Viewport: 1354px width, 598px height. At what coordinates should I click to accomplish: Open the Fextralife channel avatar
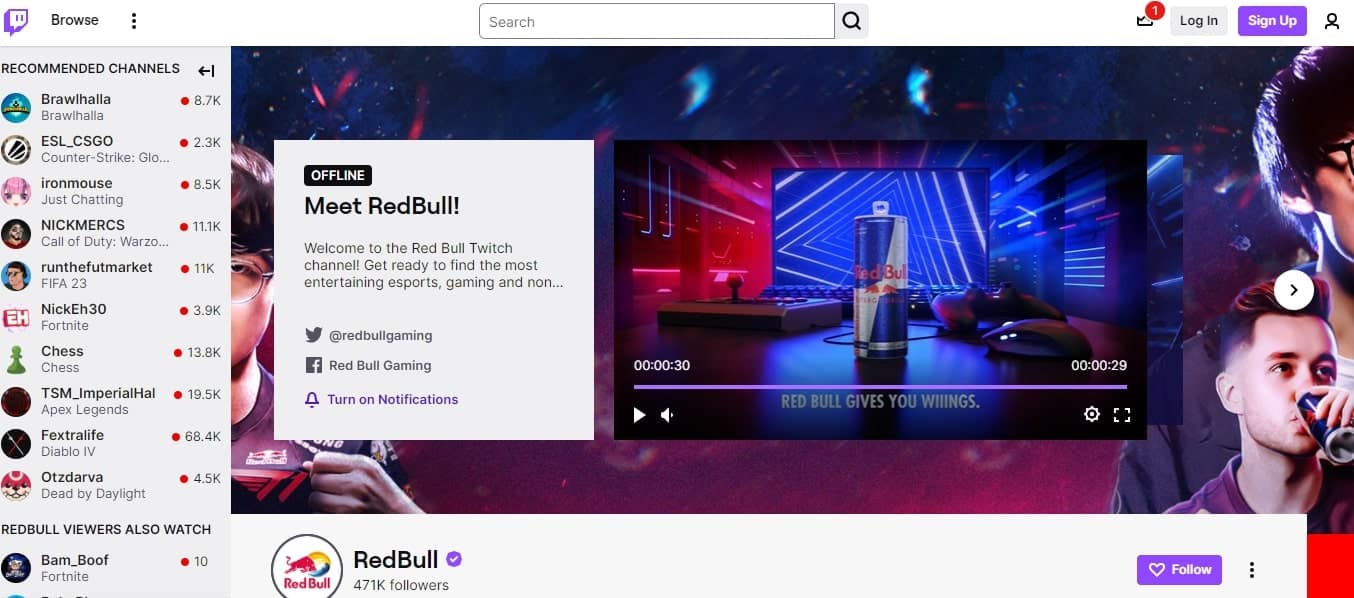tap(16, 443)
